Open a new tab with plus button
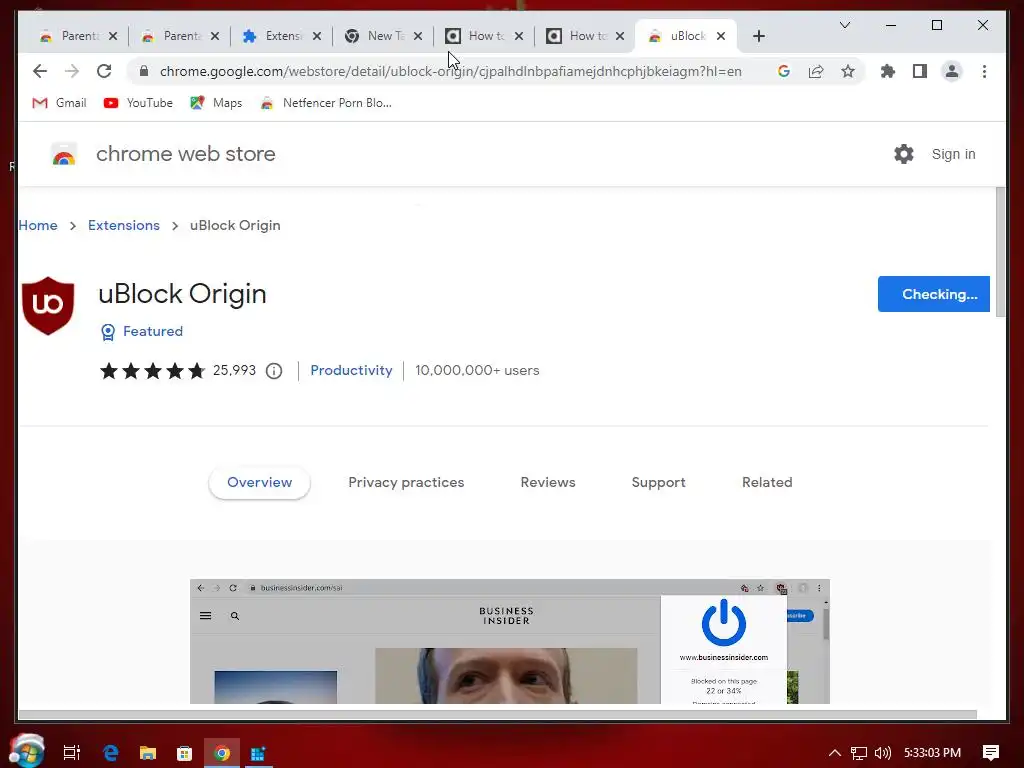Image resolution: width=1024 pixels, height=768 pixels. point(758,36)
